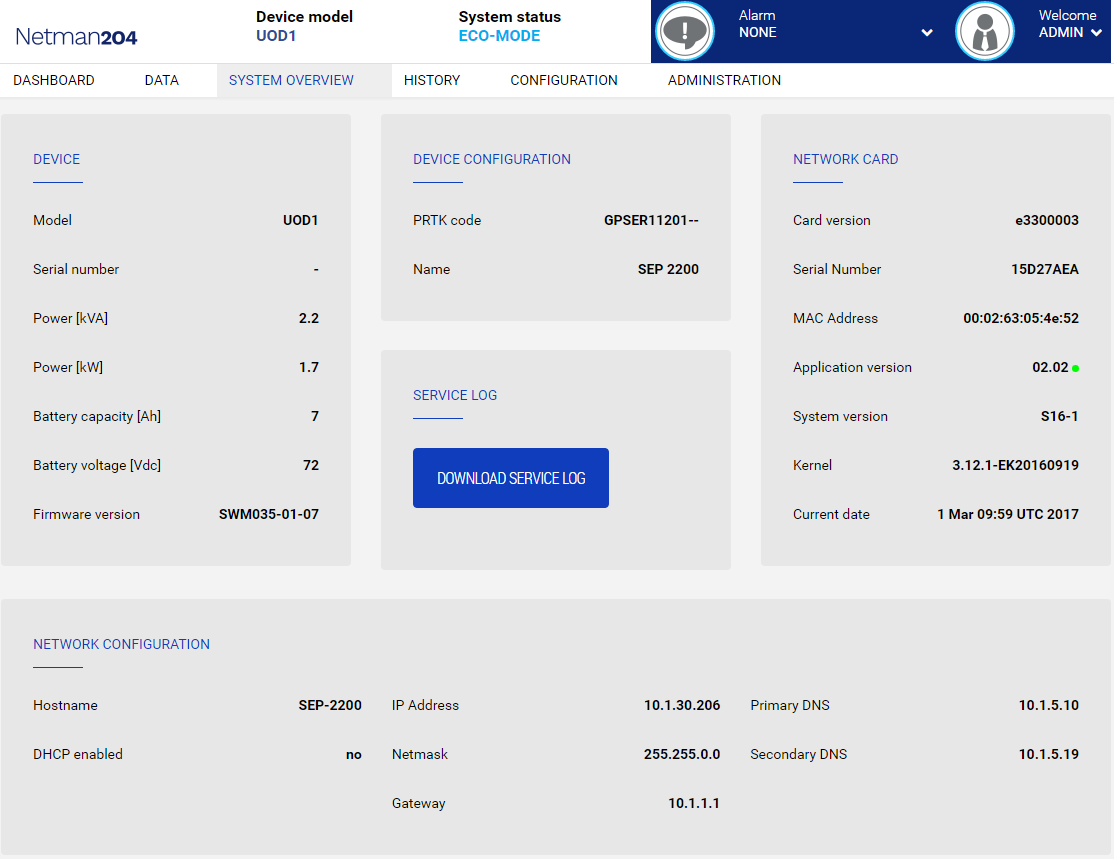1114x859 pixels.
Task: Go to the History tab
Action: click(x=432, y=80)
